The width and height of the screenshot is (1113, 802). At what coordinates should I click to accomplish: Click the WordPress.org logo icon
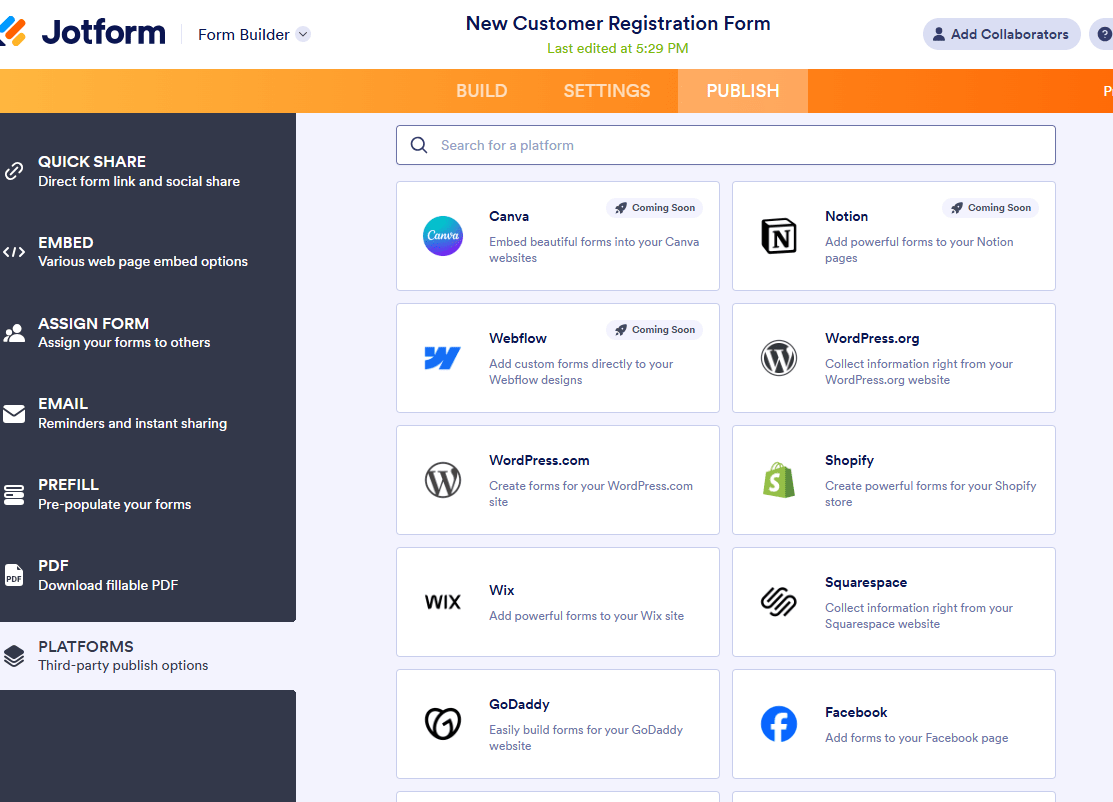(x=779, y=358)
